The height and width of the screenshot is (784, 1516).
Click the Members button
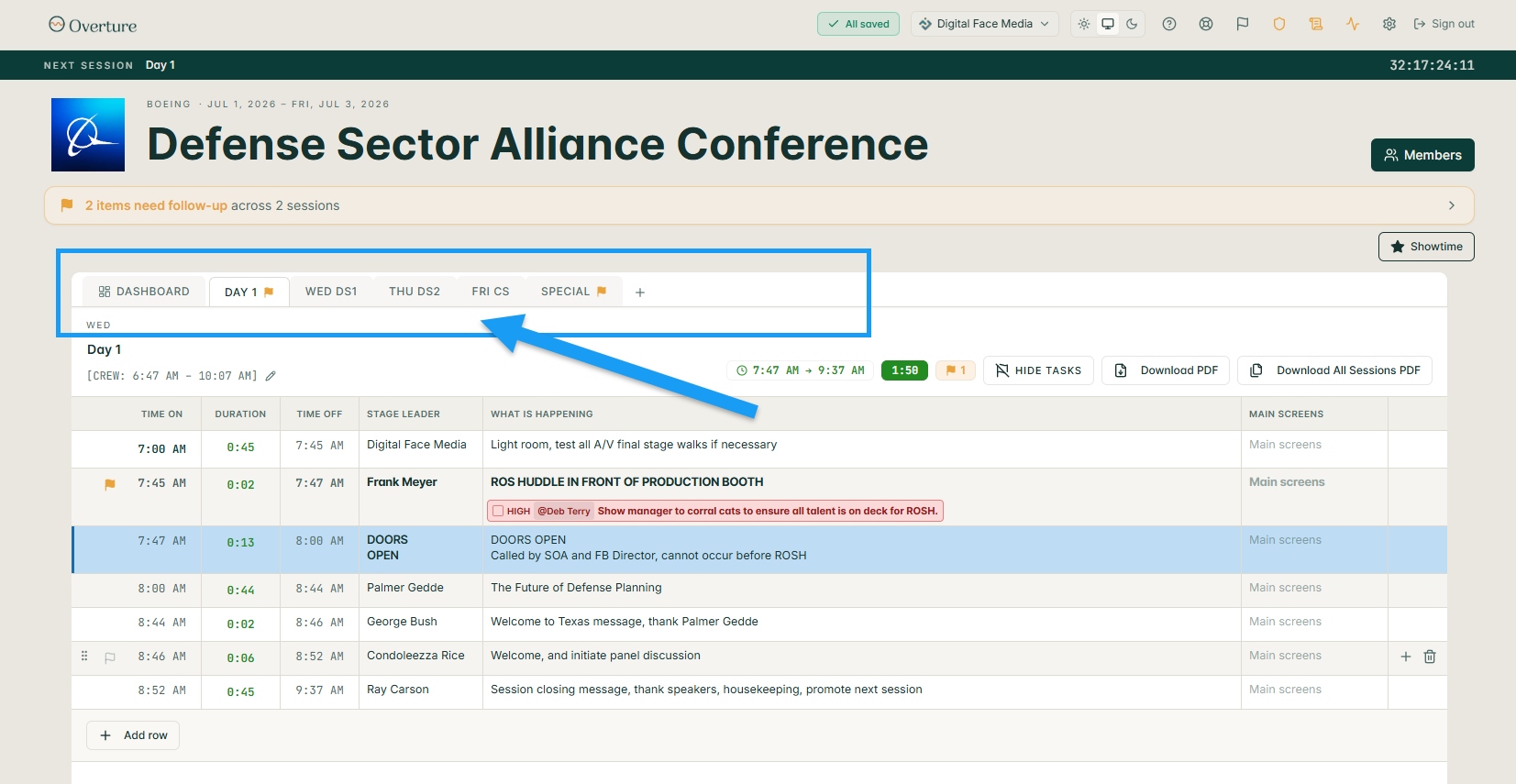point(1422,155)
